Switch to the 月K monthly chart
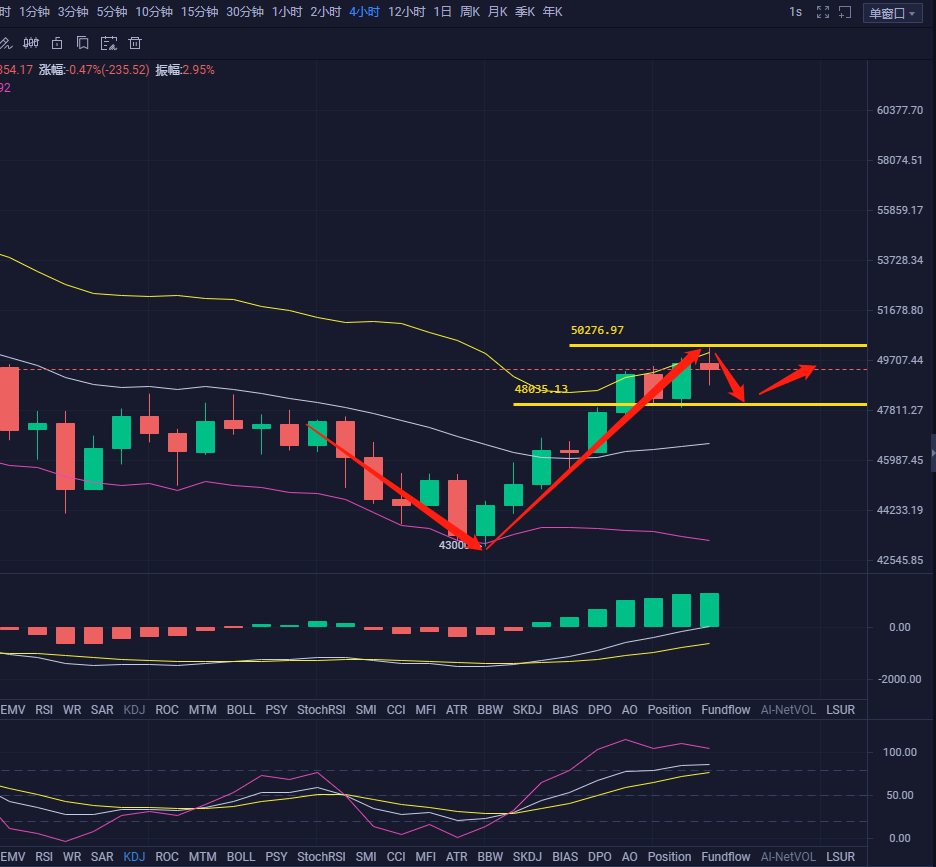Viewport: 936px width, 867px height. click(x=497, y=12)
